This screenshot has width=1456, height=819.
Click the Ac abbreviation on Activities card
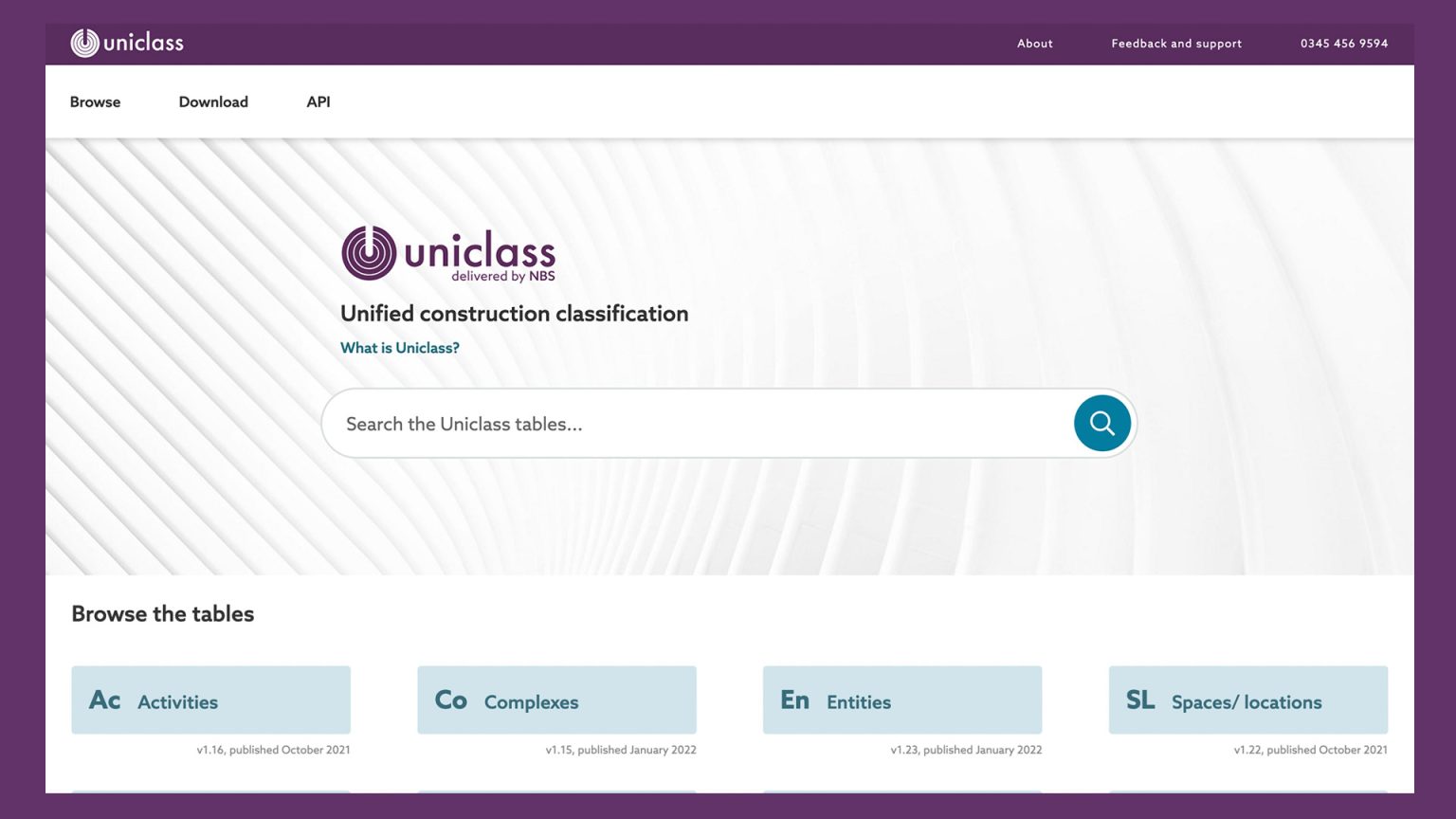[104, 700]
